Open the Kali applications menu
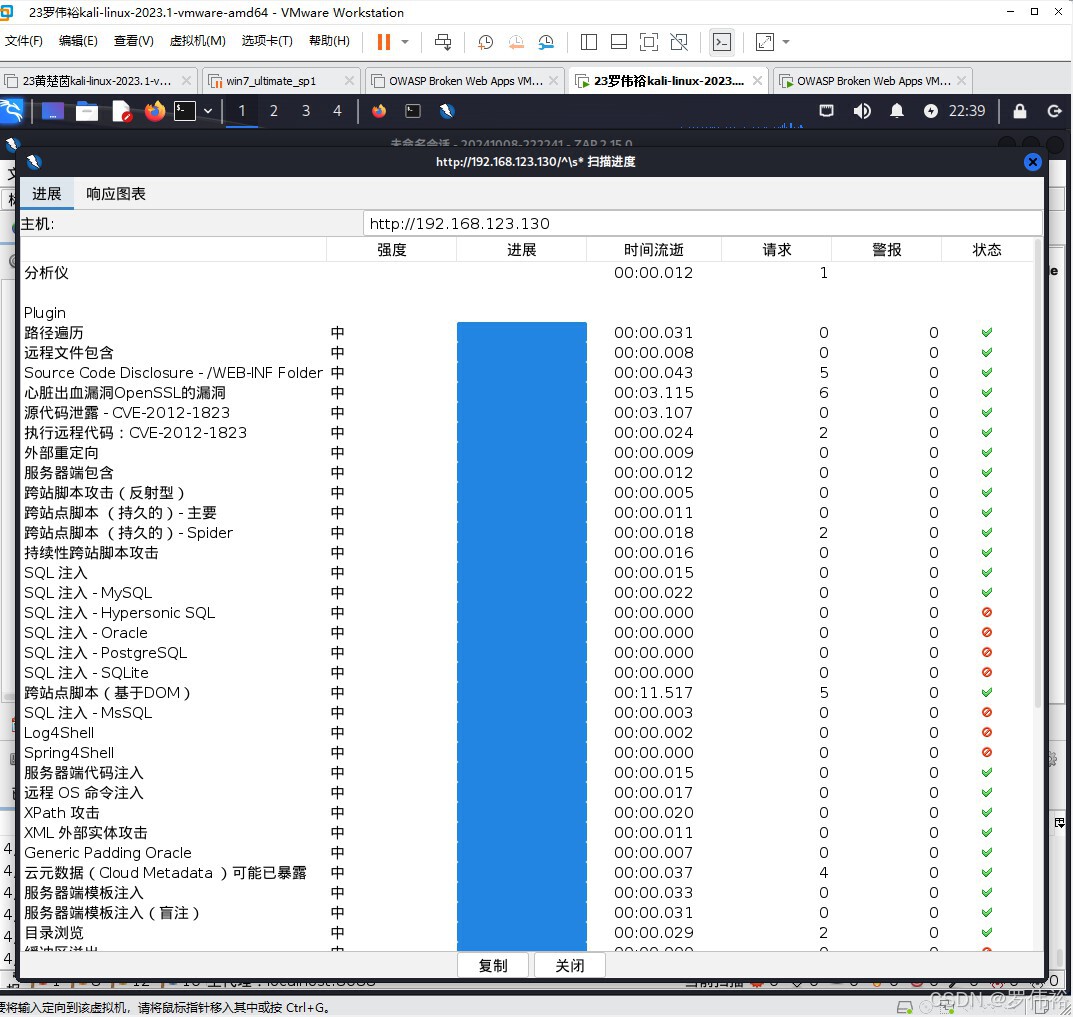This screenshot has width=1073, height=1017. (x=12, y=111)
